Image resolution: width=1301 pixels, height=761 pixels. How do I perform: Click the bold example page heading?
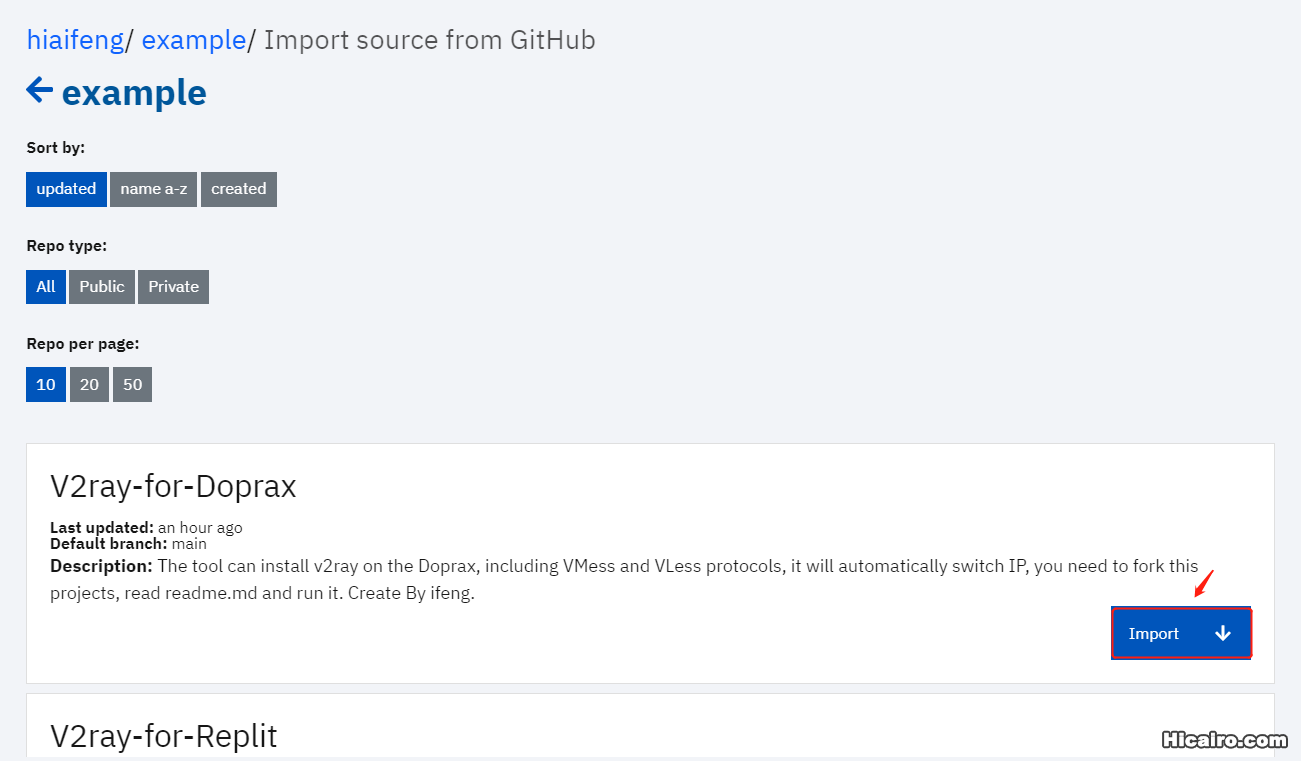point(134,92)
